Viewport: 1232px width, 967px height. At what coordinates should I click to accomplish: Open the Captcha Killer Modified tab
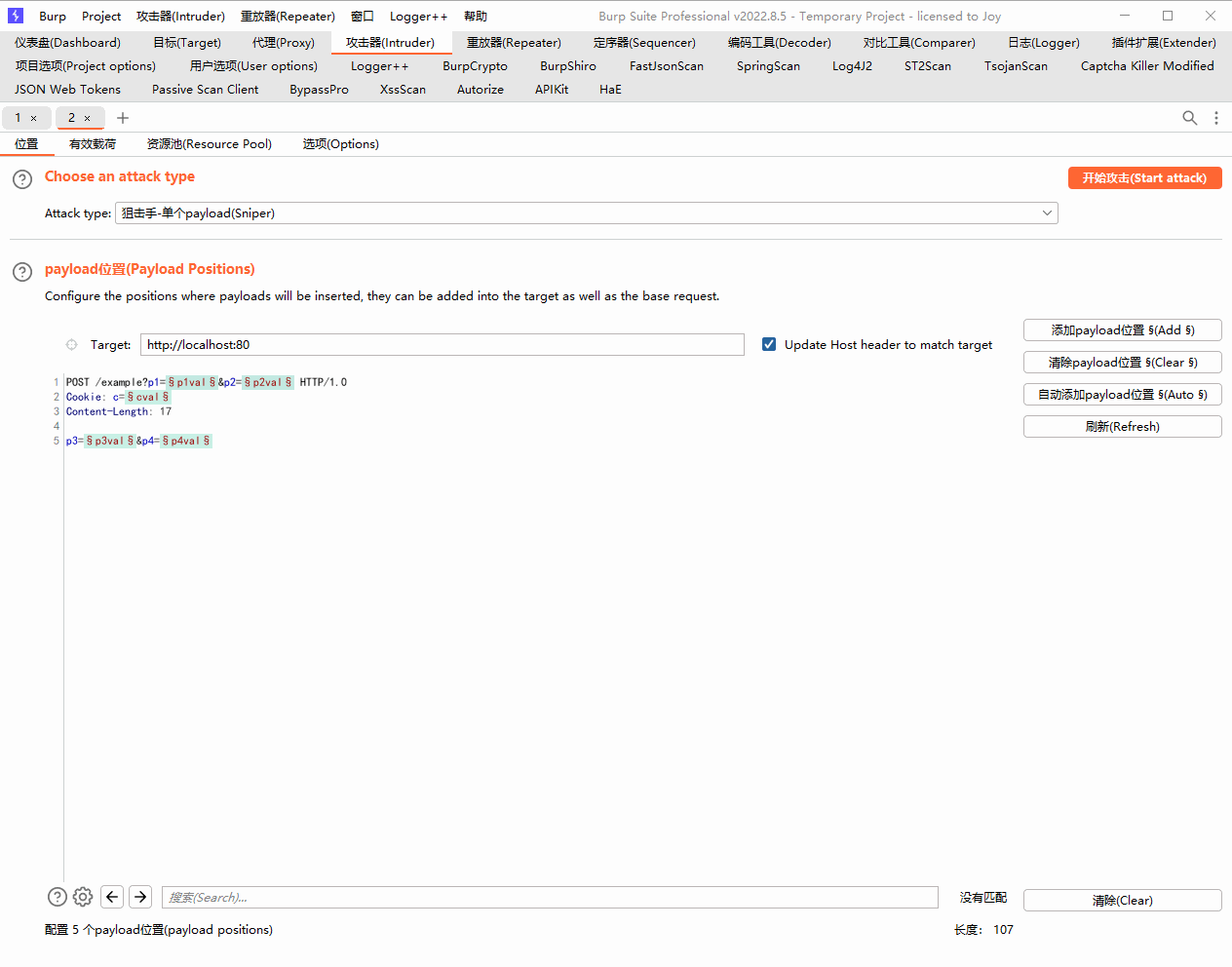(x=1147, y=66)
